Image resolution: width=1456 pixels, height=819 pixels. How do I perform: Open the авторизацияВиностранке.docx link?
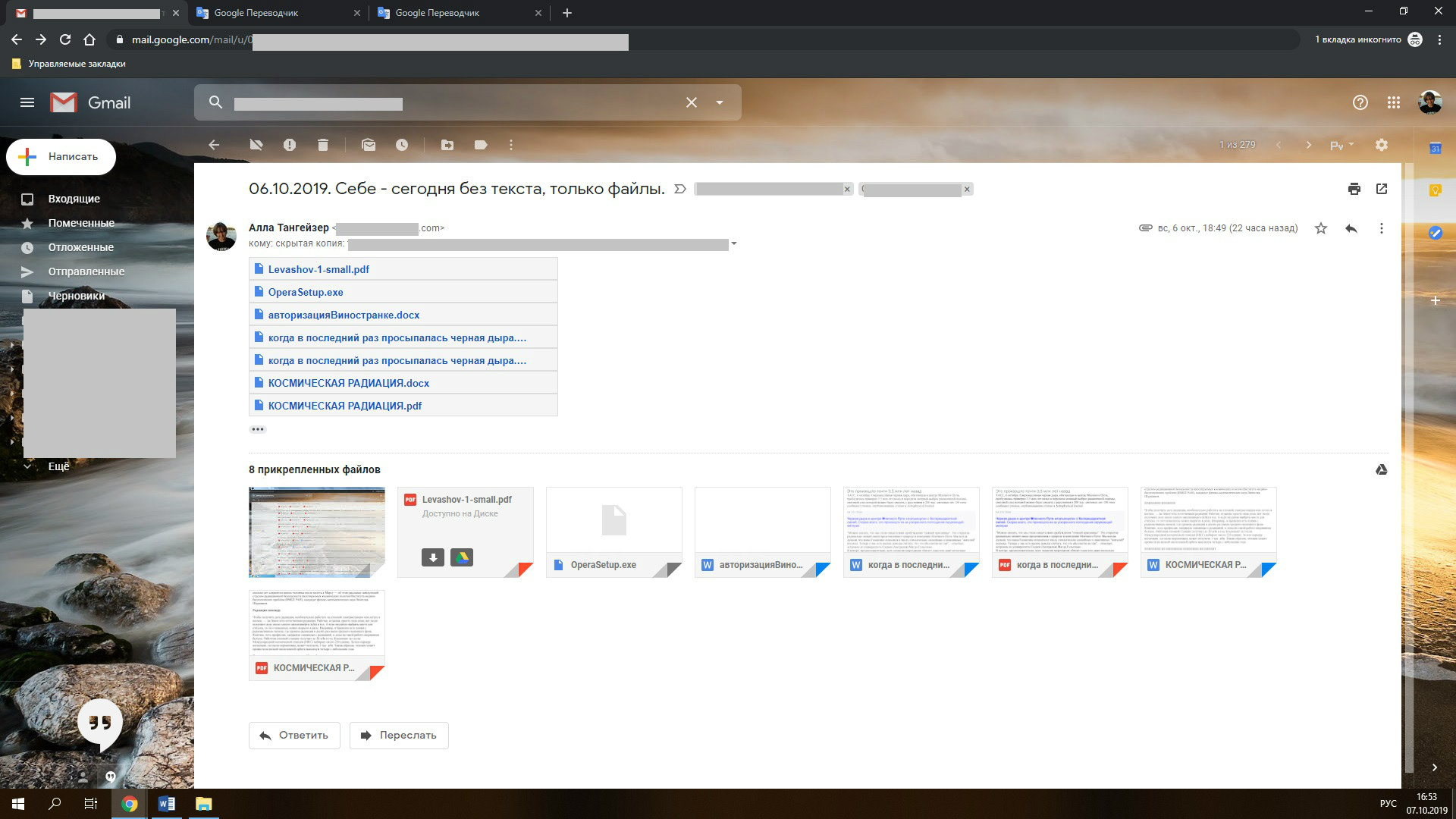[x=344, y=315]
